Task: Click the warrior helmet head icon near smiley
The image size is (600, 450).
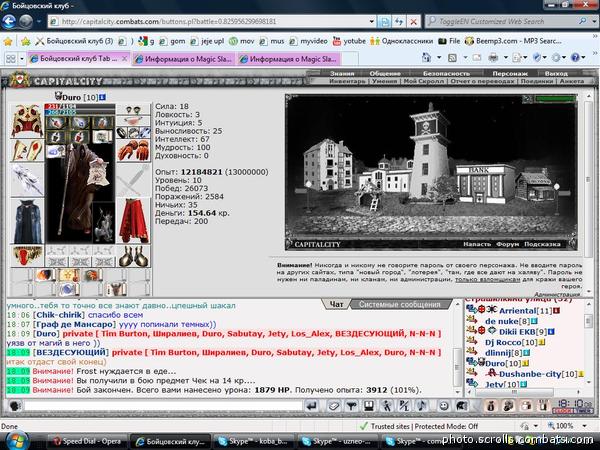Action: click(x=461, y=406)
